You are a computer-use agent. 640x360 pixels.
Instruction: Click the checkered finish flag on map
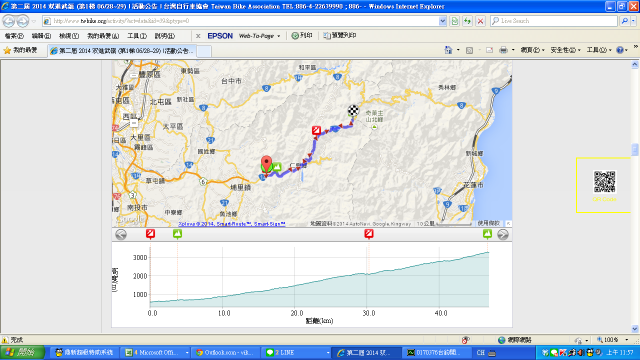(353, 111)
